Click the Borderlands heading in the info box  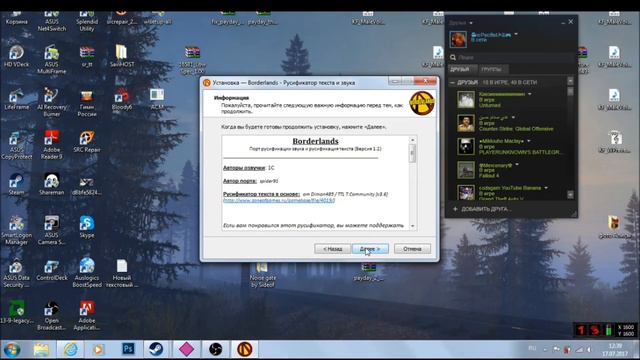point(315,141)
